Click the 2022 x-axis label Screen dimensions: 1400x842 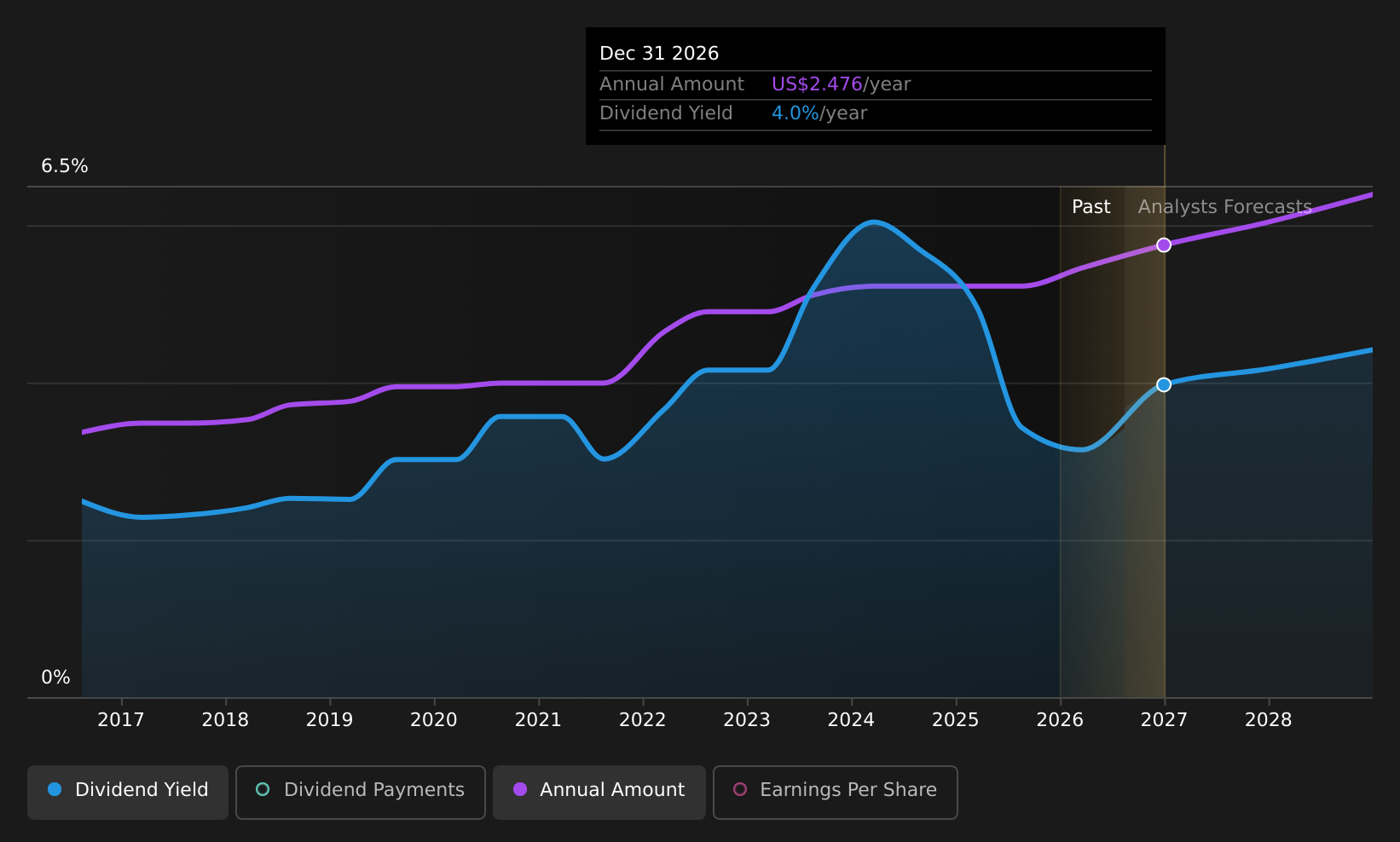tap(643, 720)
